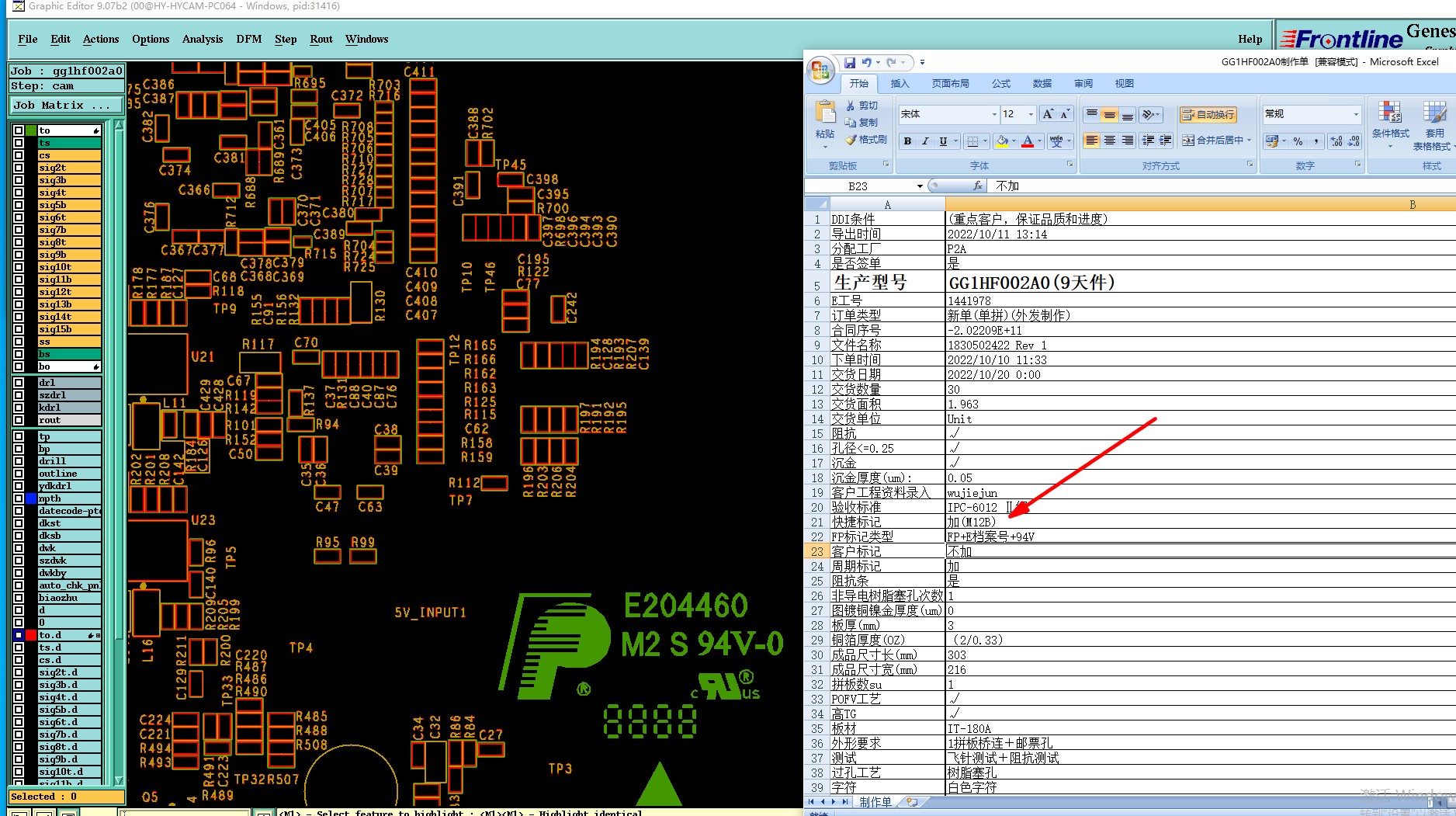The image size is (1456, 816).
Task: Decrease font size in Excel ribbon
Action: pos(1066,114)
